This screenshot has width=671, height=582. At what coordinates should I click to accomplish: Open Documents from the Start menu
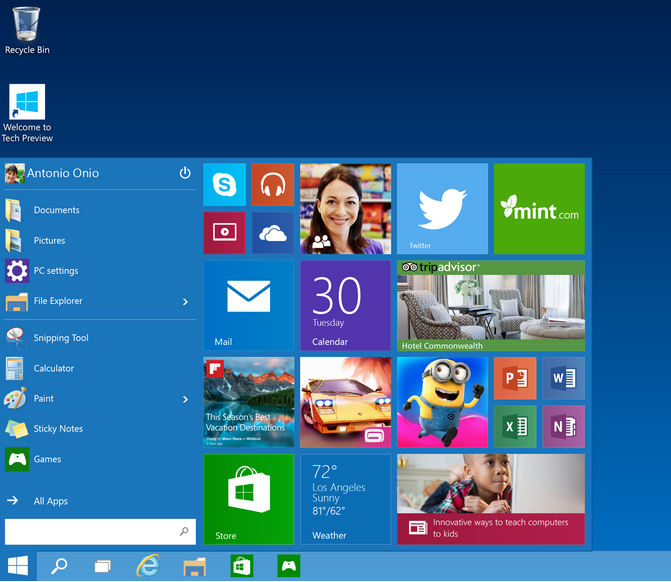click(x=56, y=210)
